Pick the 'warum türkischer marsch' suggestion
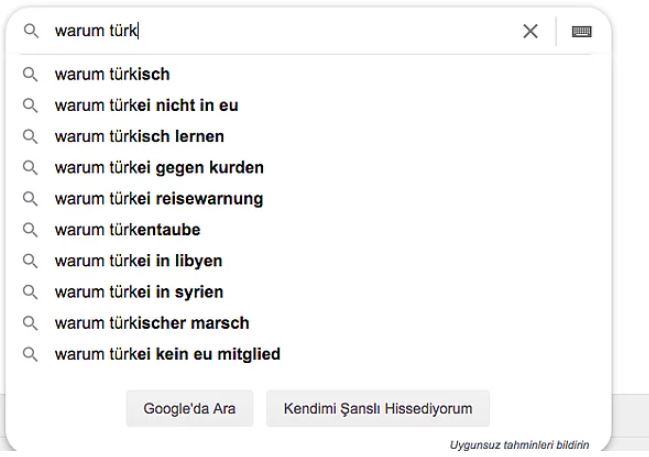 tap(151, 323)
